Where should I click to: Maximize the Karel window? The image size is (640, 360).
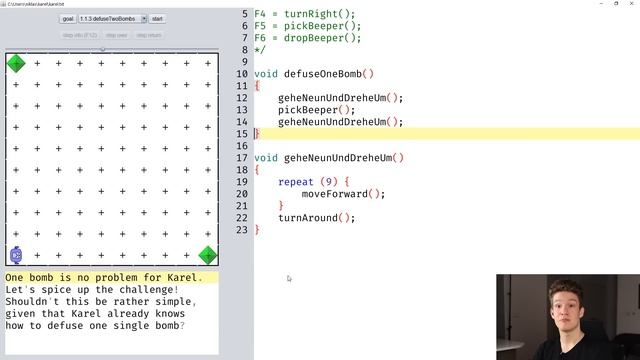coord(616,3)
